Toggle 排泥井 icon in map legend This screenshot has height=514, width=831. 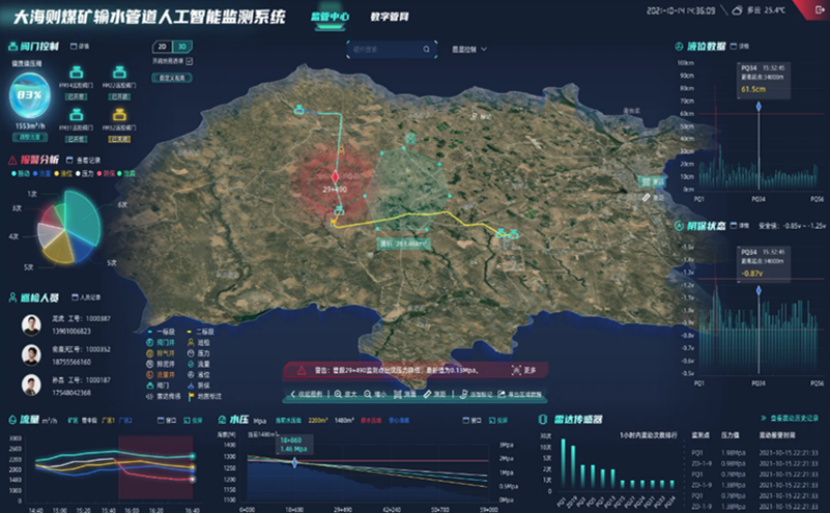coord(150,364)
